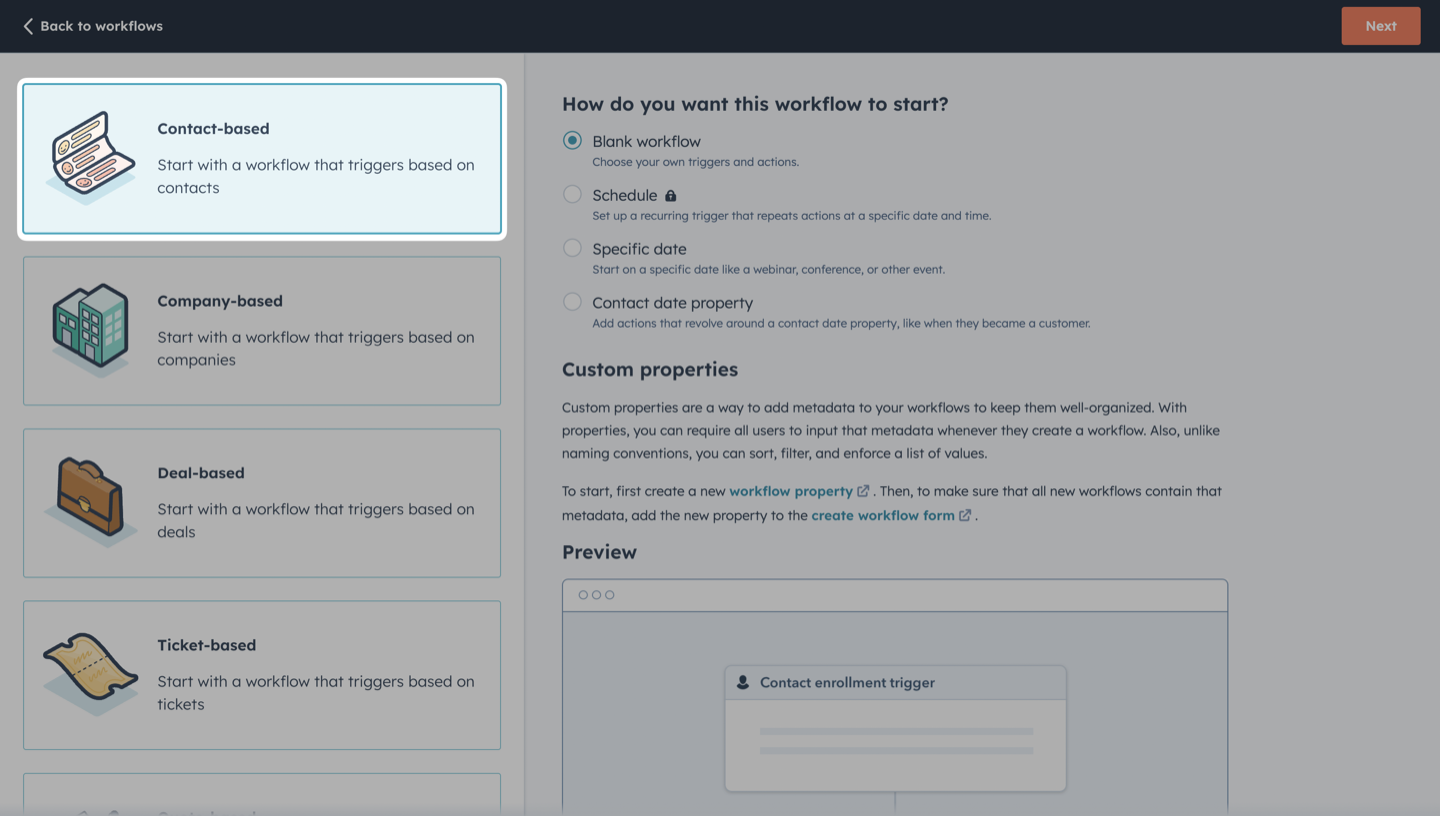Click person icon in Contact enrollment trigger
This screenshot has height=816, width=1440.
pos(743,682)
